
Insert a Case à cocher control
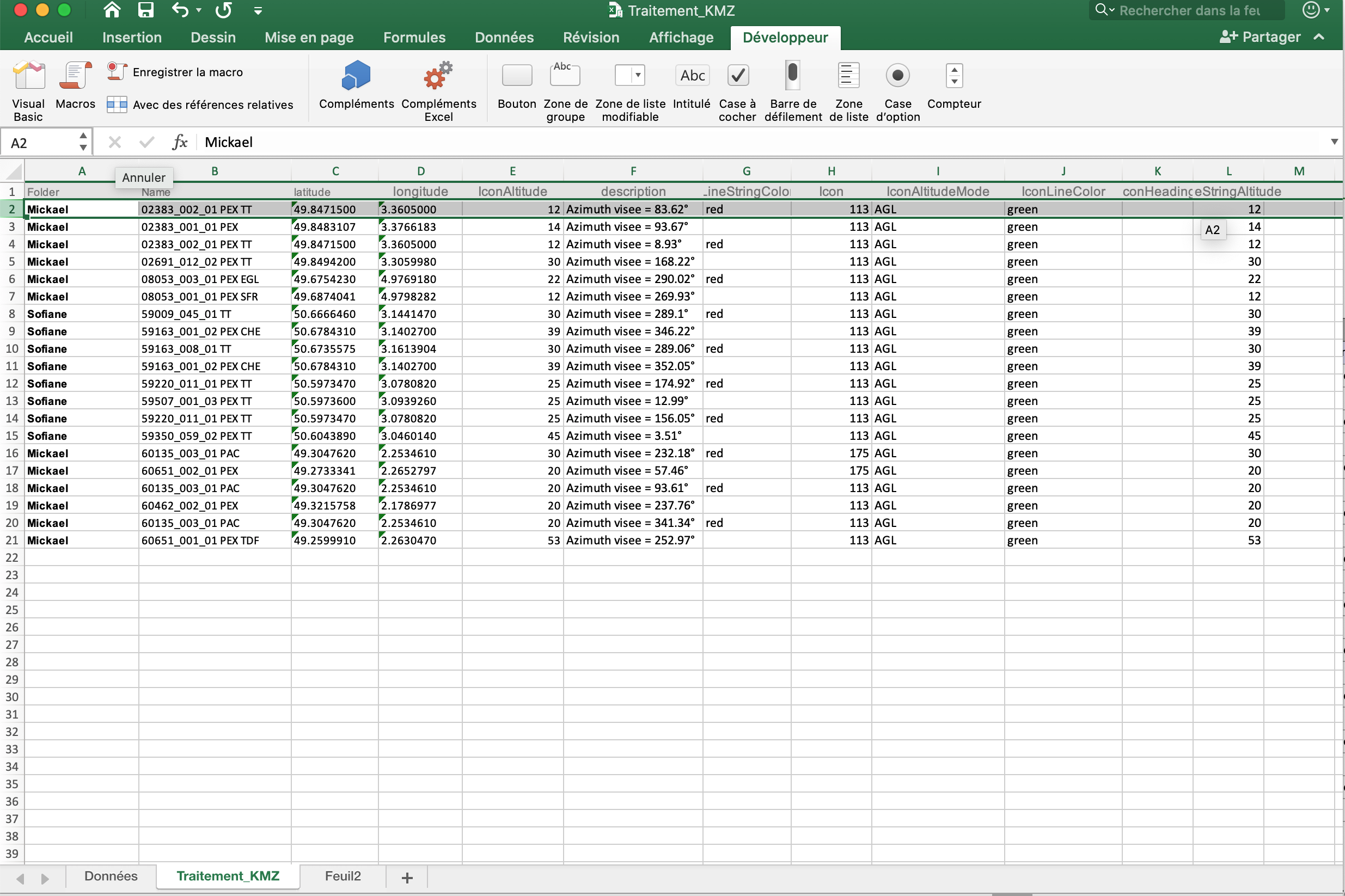737,91
